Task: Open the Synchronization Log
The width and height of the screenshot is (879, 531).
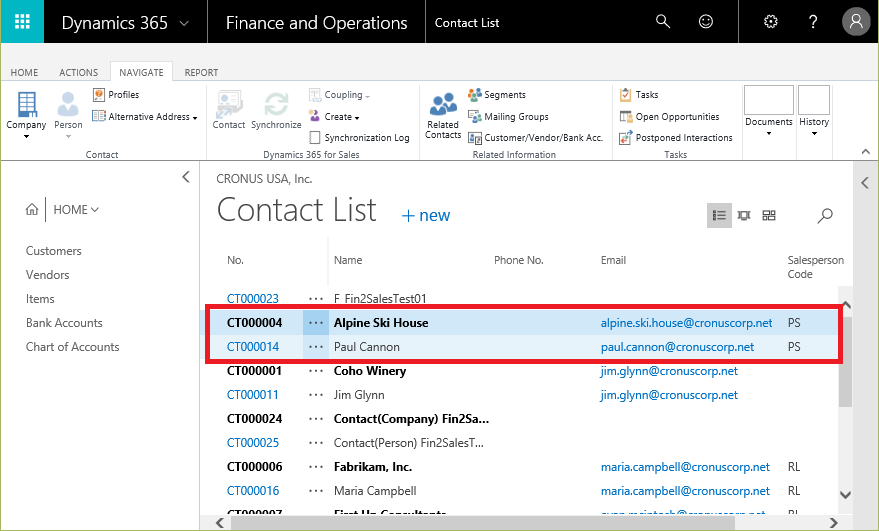Action: 359,137
